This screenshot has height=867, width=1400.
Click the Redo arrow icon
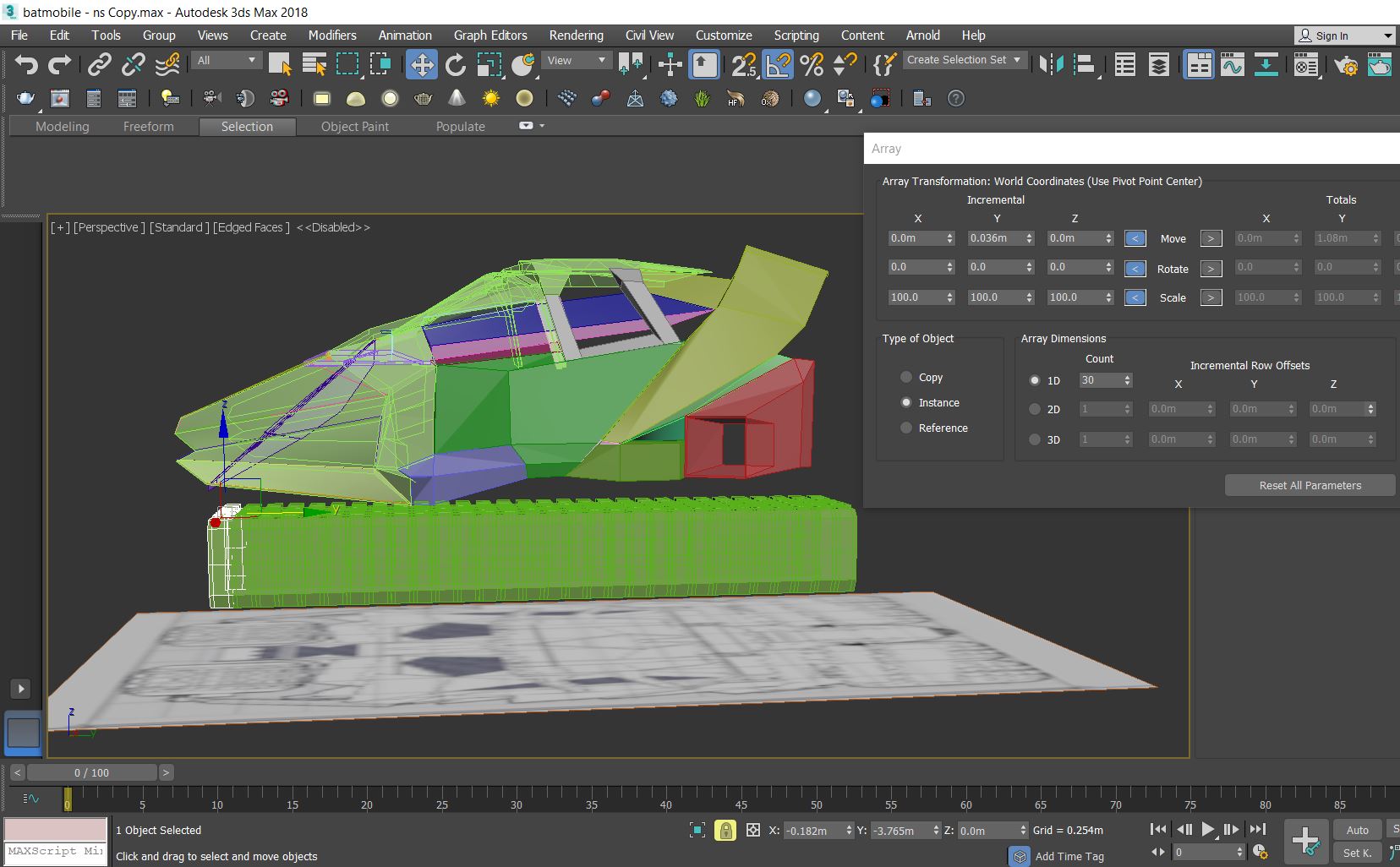(x=59, y=64)
